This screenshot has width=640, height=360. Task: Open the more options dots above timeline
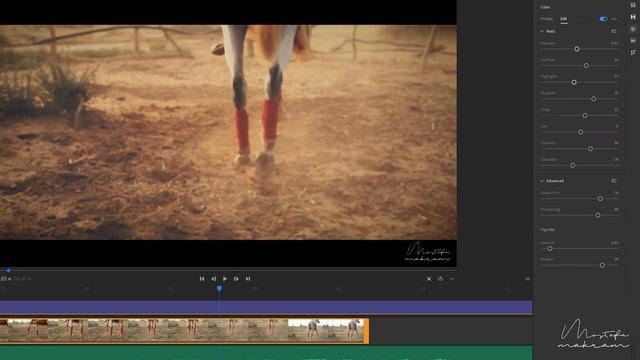[452, 279]
